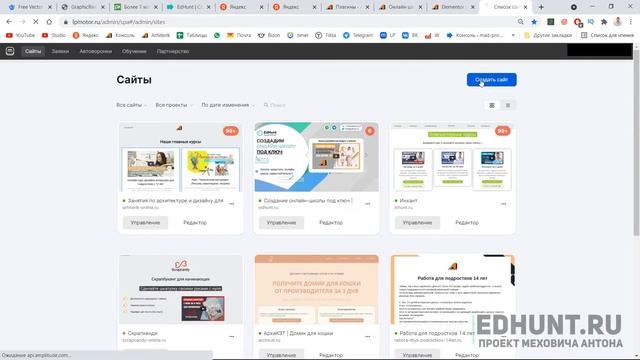Expand the По дате изменения sort dropdown
Image resolution: width=640 pixels, height=360 pixels.
227,105
